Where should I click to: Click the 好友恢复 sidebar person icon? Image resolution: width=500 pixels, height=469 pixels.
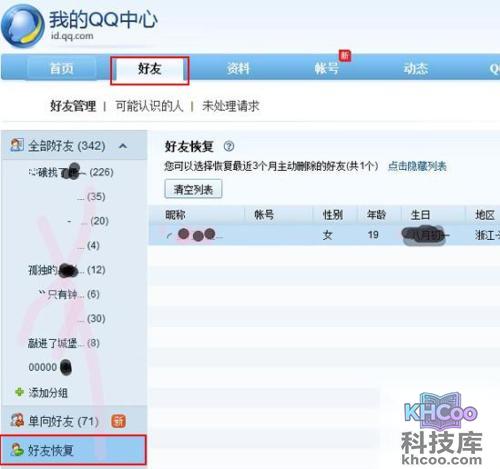[16, 449]
